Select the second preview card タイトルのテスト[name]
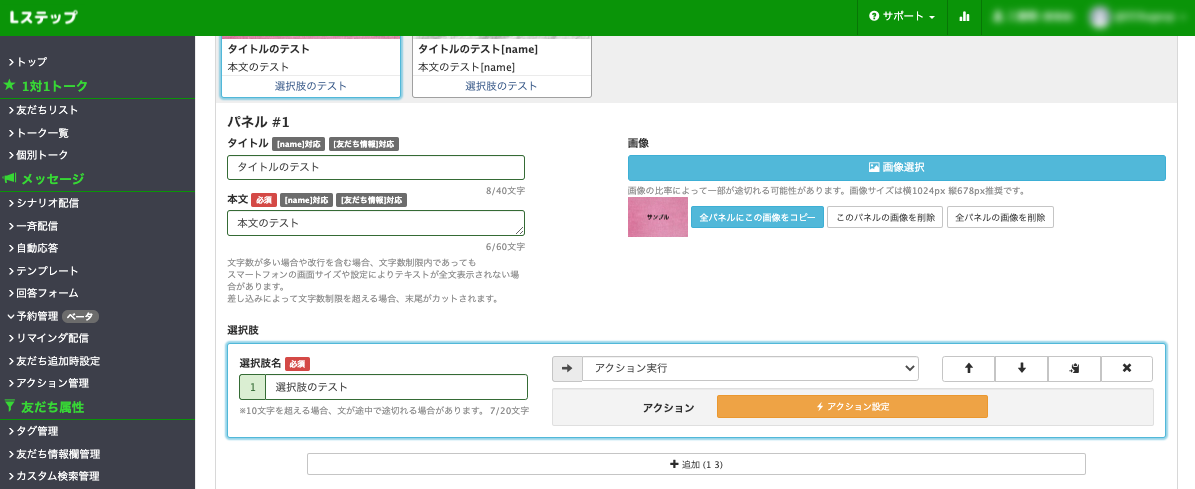Viewport: 1195px width, 489px height. point(501,67)
